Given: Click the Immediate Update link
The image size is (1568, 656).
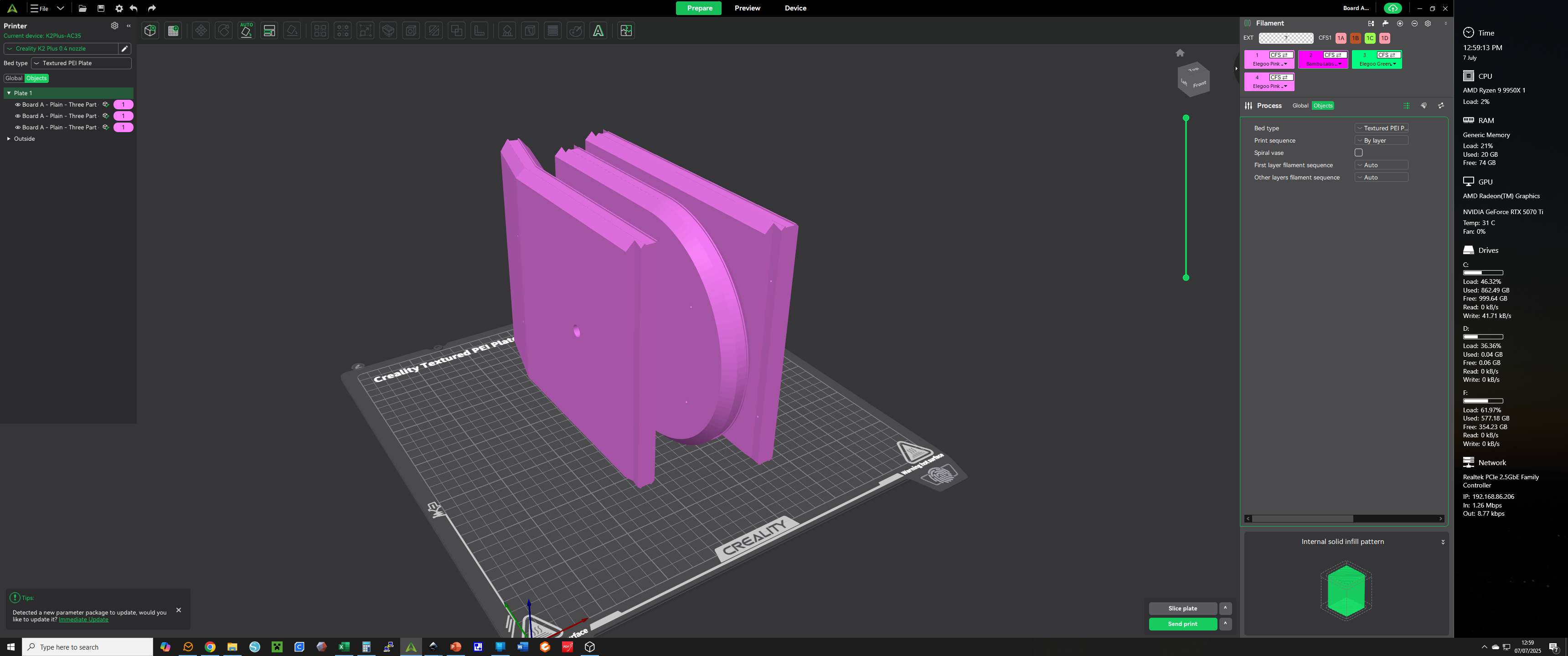Looking at the screenshot, I should click(x=83, y=620).
